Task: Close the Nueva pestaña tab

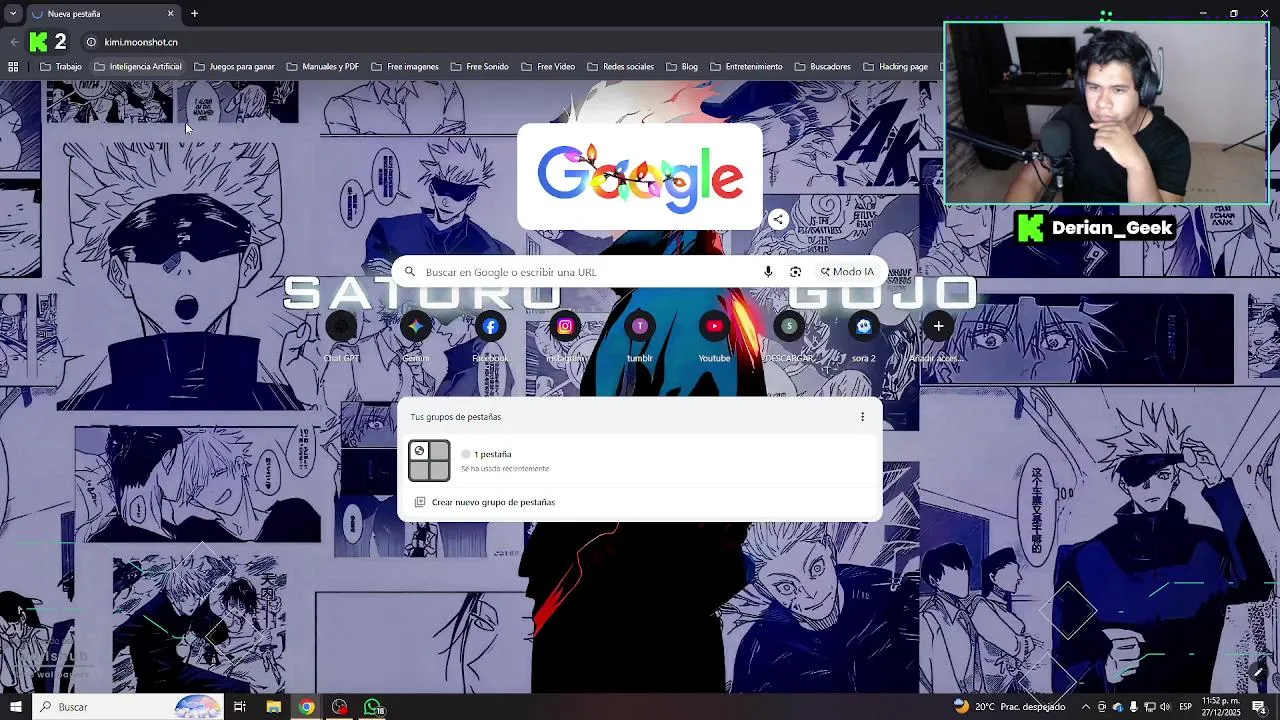Action: pyautogui.click(x=170, y=14)
